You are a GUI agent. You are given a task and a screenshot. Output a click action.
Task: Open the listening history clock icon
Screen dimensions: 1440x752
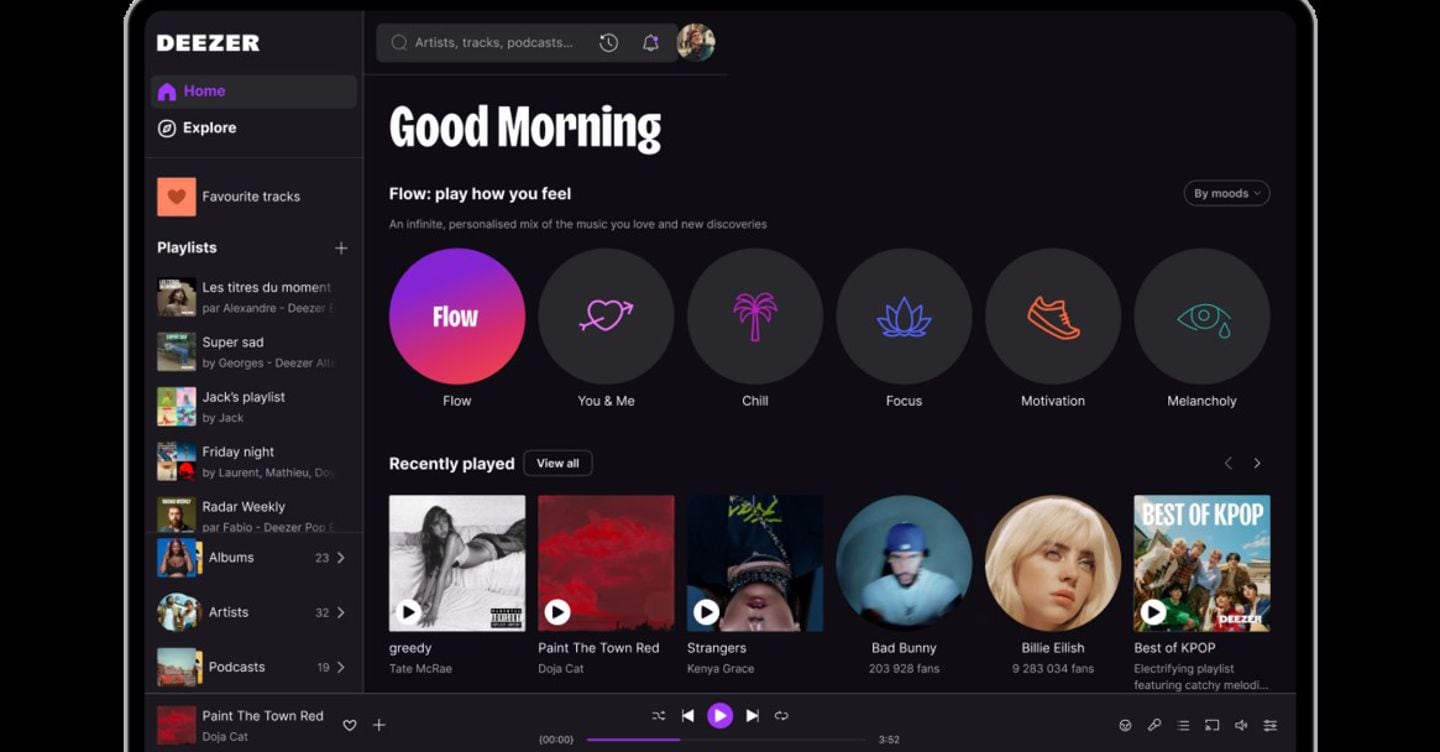(x=608, y=43)
